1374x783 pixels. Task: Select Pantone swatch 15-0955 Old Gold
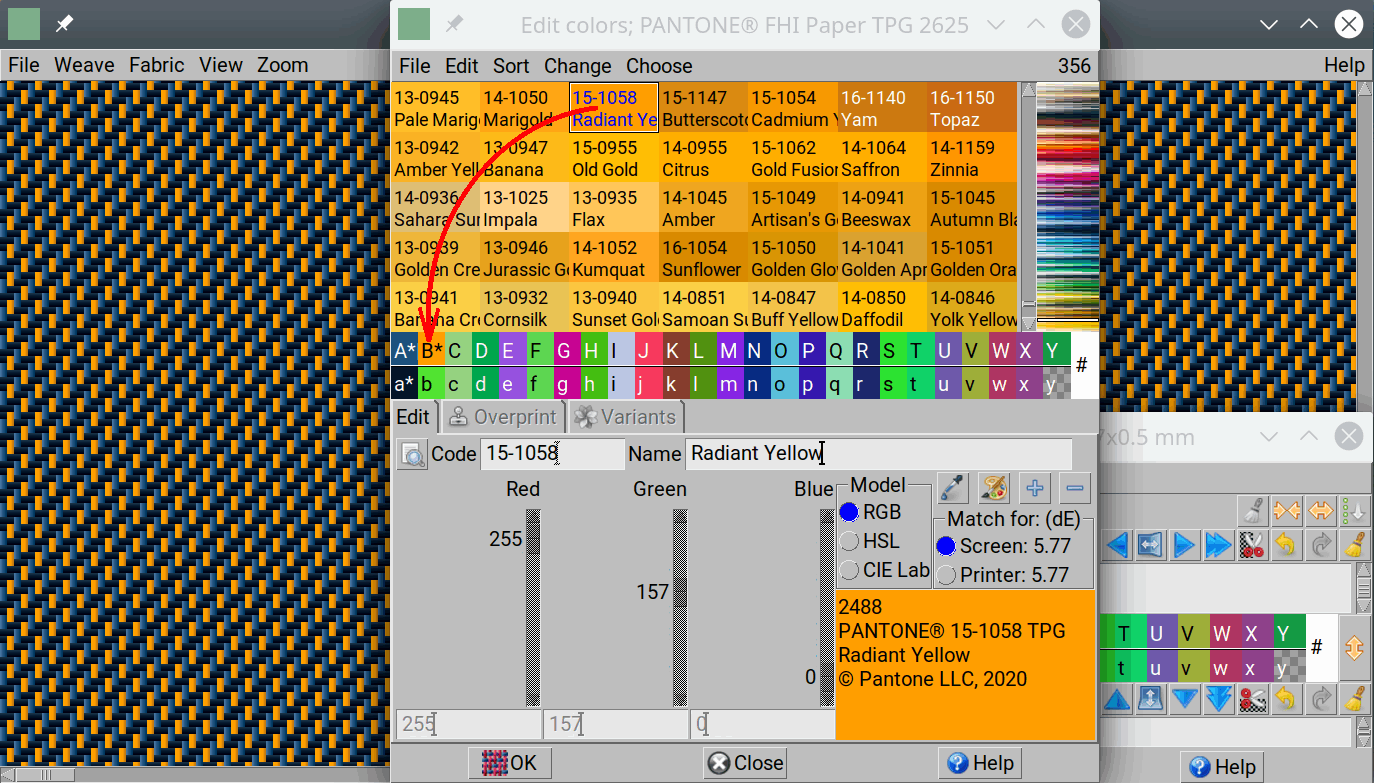[614, 158]
